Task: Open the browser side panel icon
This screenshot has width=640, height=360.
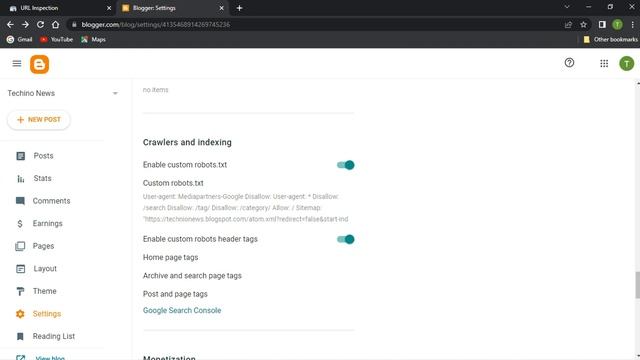Action: 602,24
